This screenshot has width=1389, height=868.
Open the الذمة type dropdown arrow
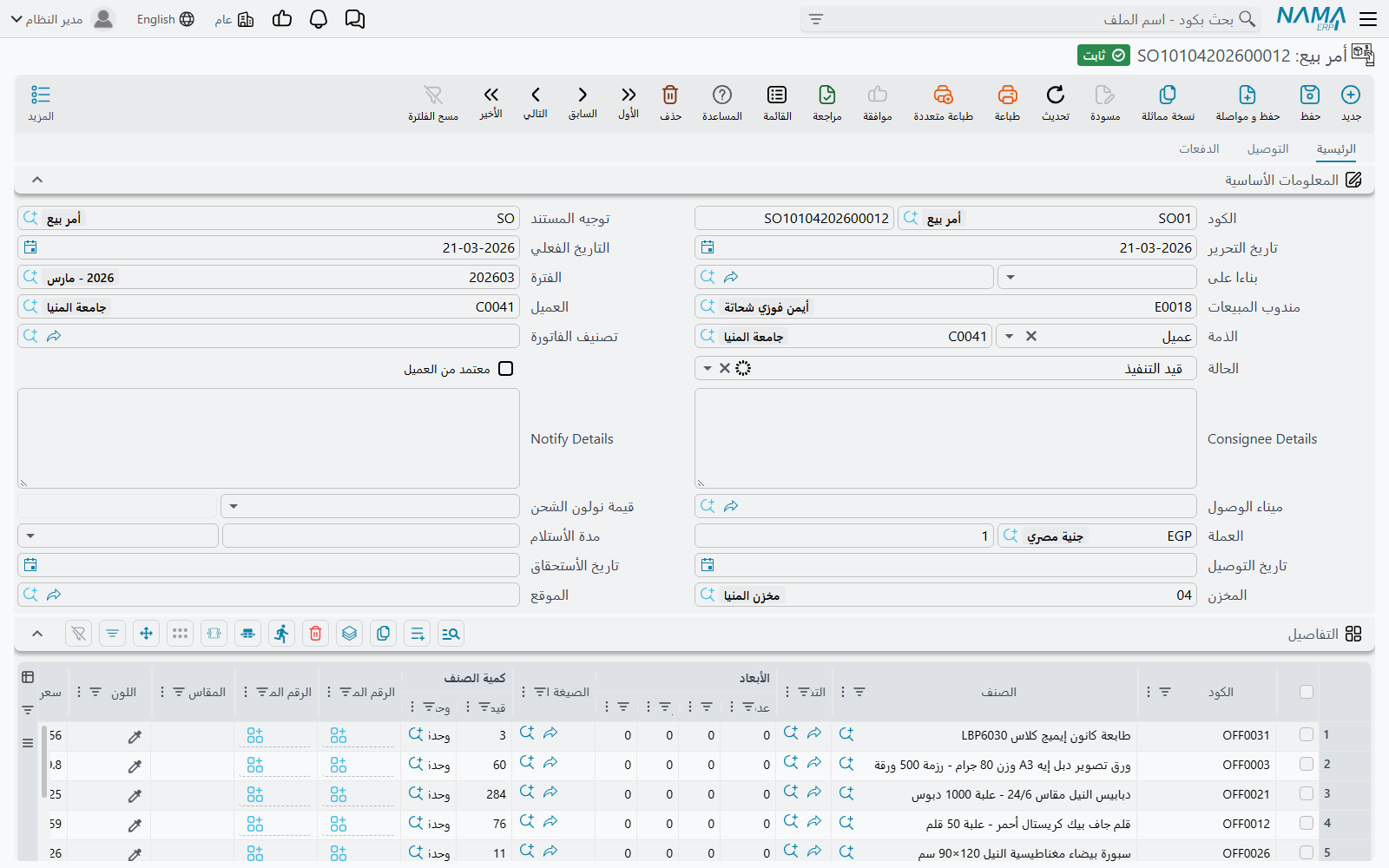[1009, 337]
